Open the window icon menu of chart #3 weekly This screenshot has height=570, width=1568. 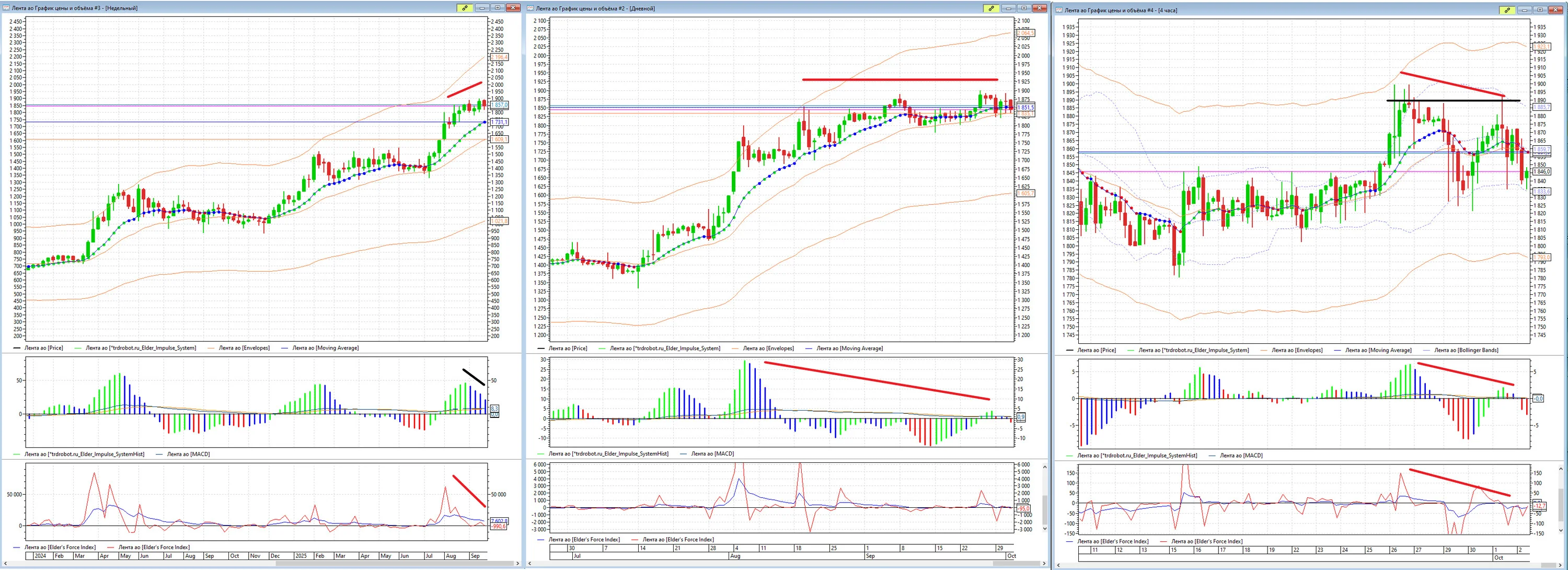pyautogui.click(x=5, y=8)
